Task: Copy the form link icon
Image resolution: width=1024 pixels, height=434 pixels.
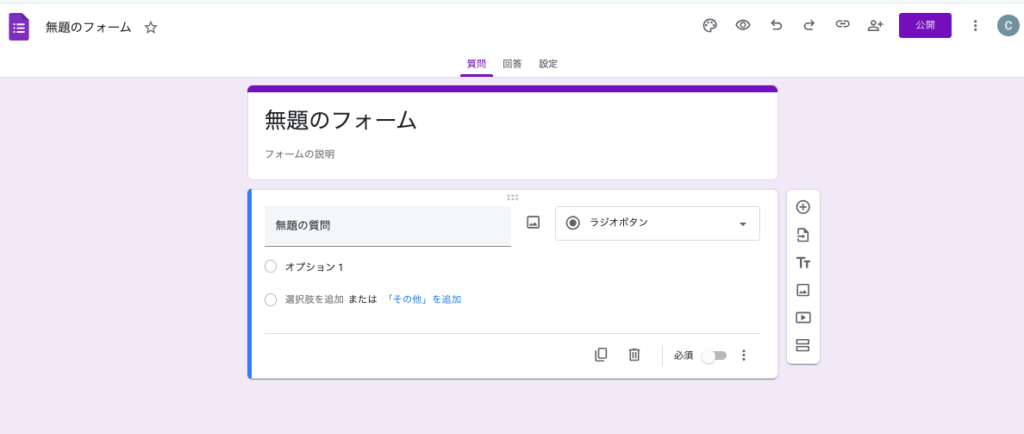Action: point(842,26)
